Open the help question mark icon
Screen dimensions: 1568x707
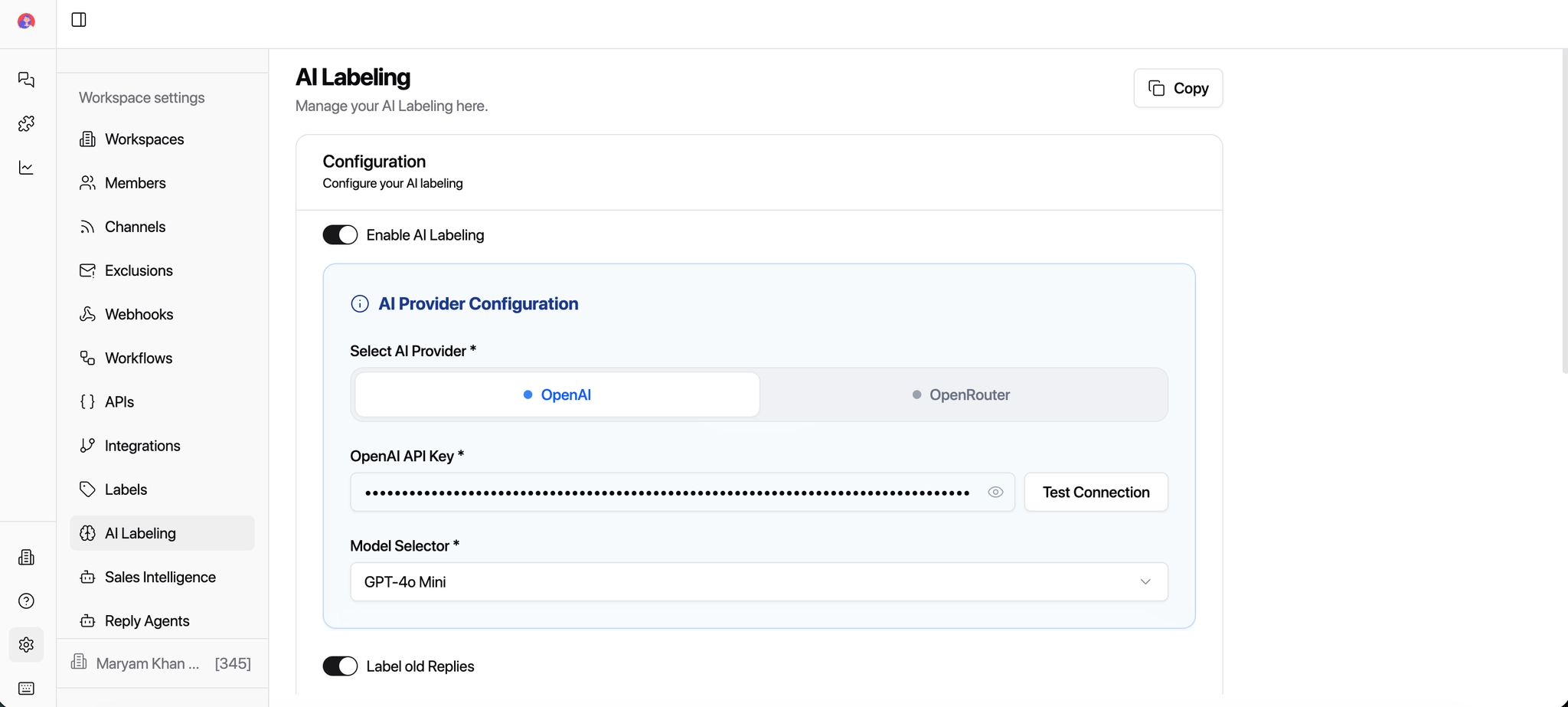click(x=27, y=601)
